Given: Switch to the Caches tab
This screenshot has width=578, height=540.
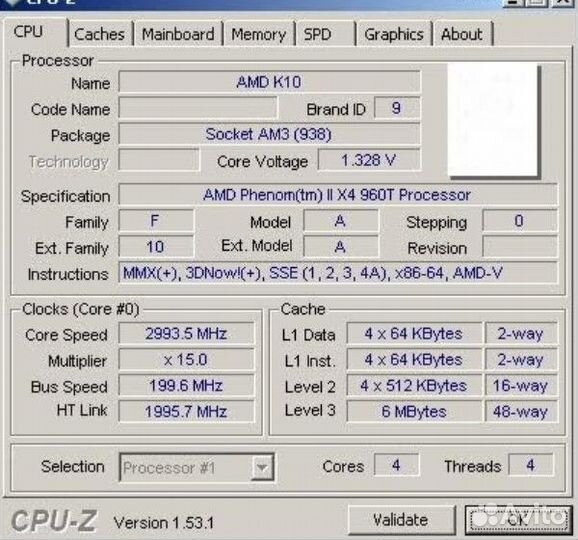Looking at the screenshot, I should 100,34.
